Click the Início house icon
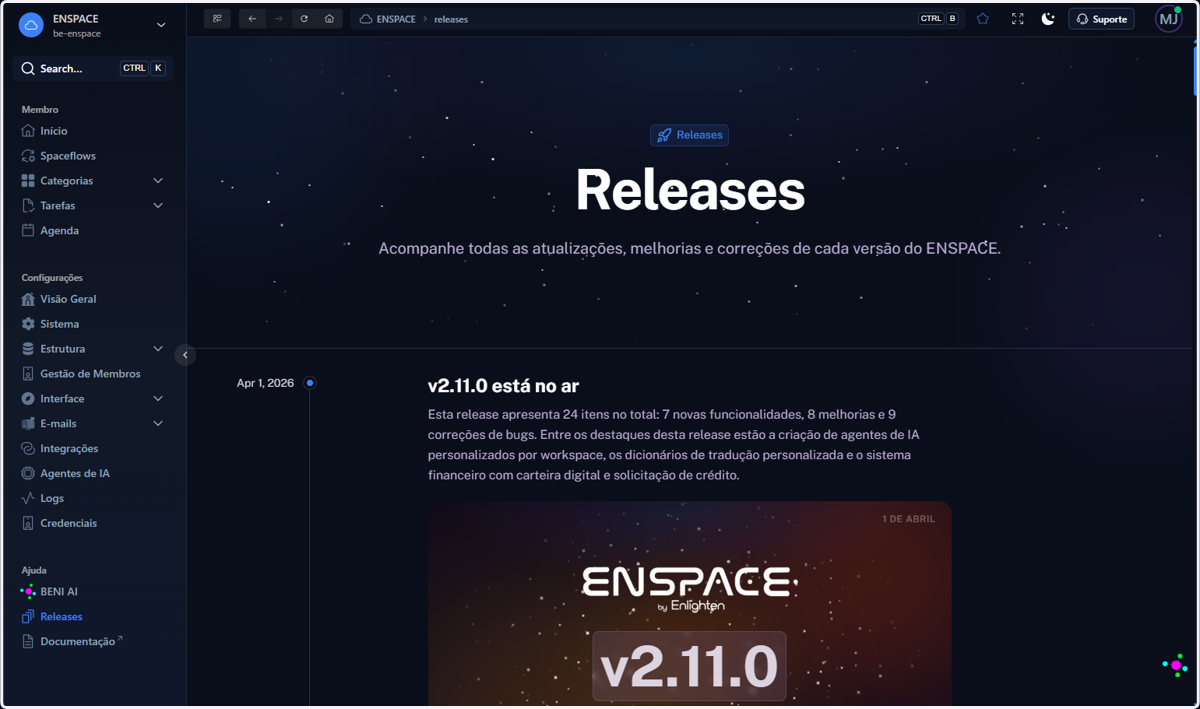 pyautogui.click(x=28, y=131)
